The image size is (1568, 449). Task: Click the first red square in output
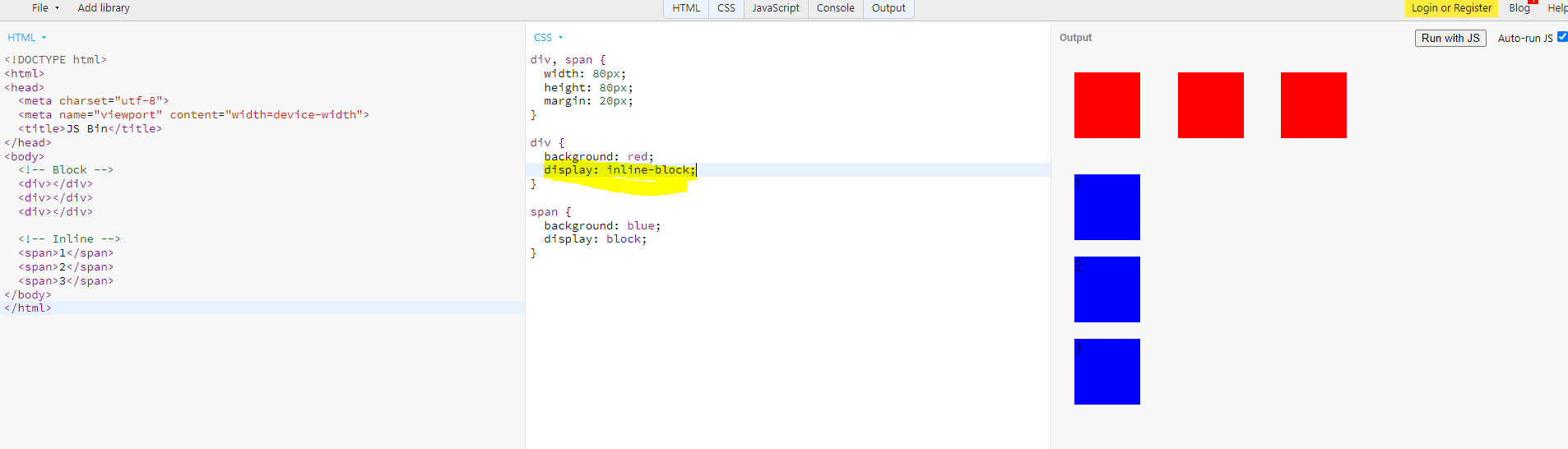click(1107, 105)
